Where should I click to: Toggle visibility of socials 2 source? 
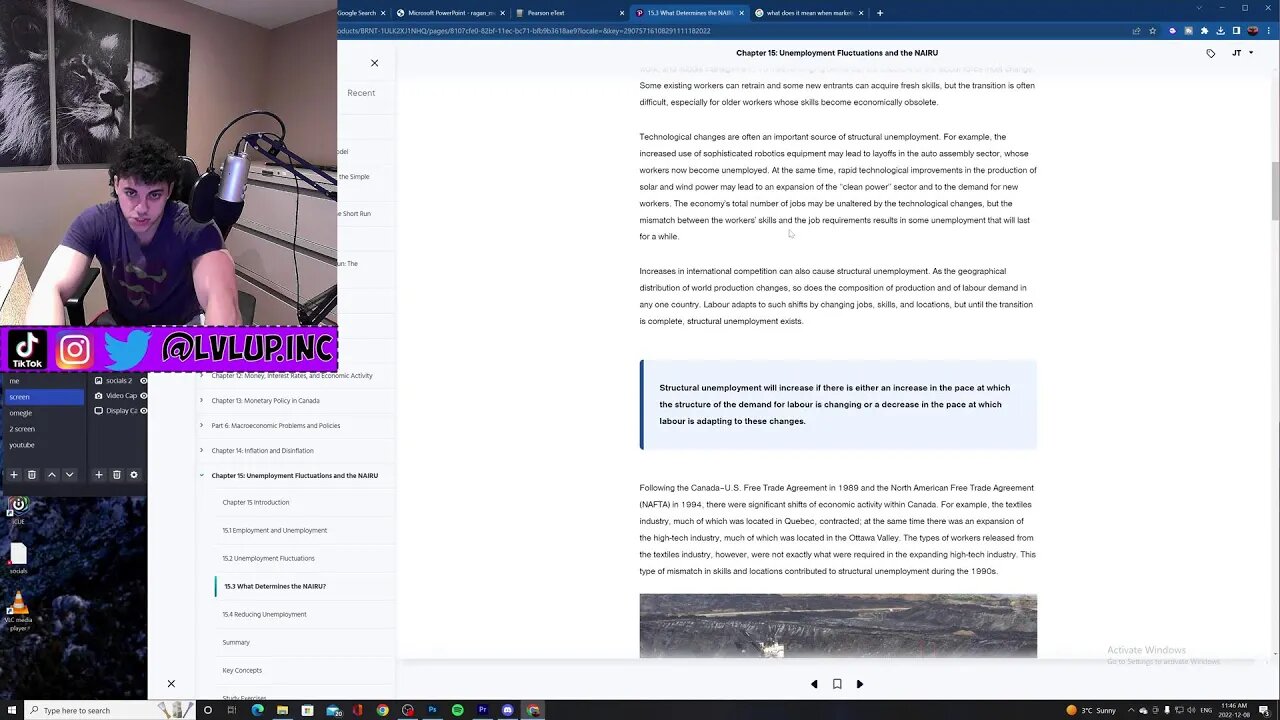click(143, 381)
